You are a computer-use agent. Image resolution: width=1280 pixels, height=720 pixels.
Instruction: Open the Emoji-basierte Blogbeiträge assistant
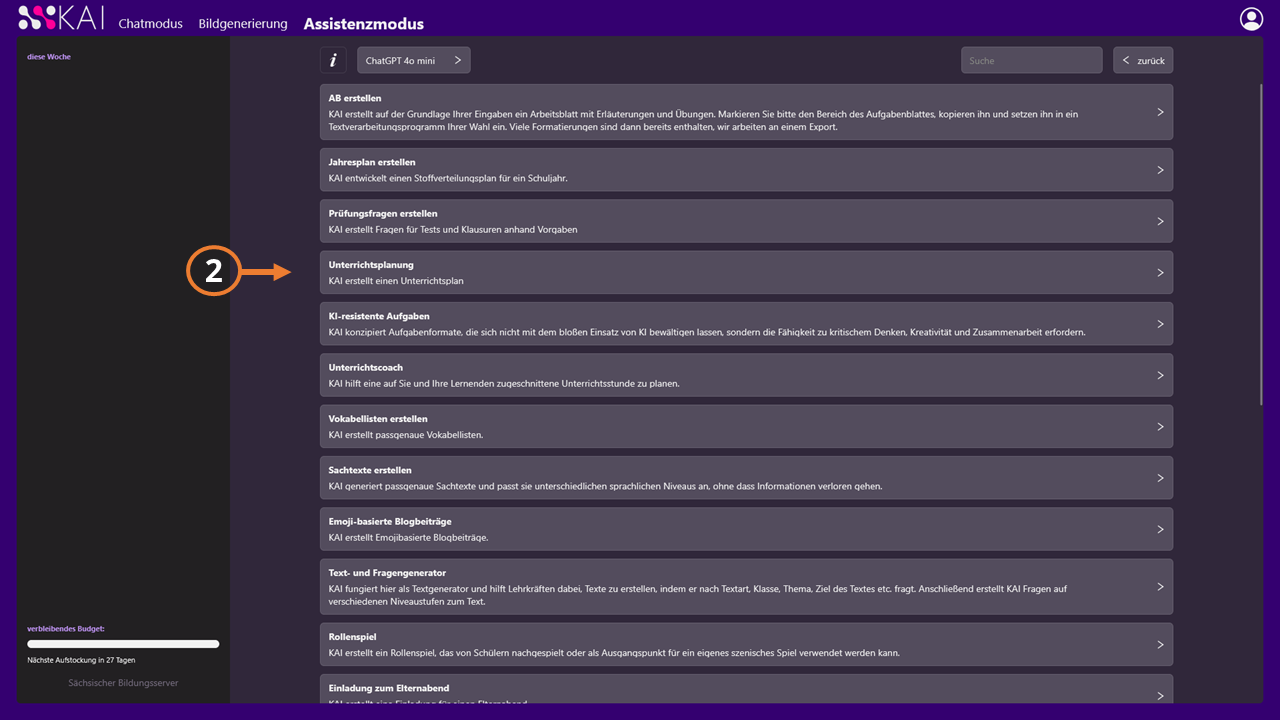coord(746,529)
